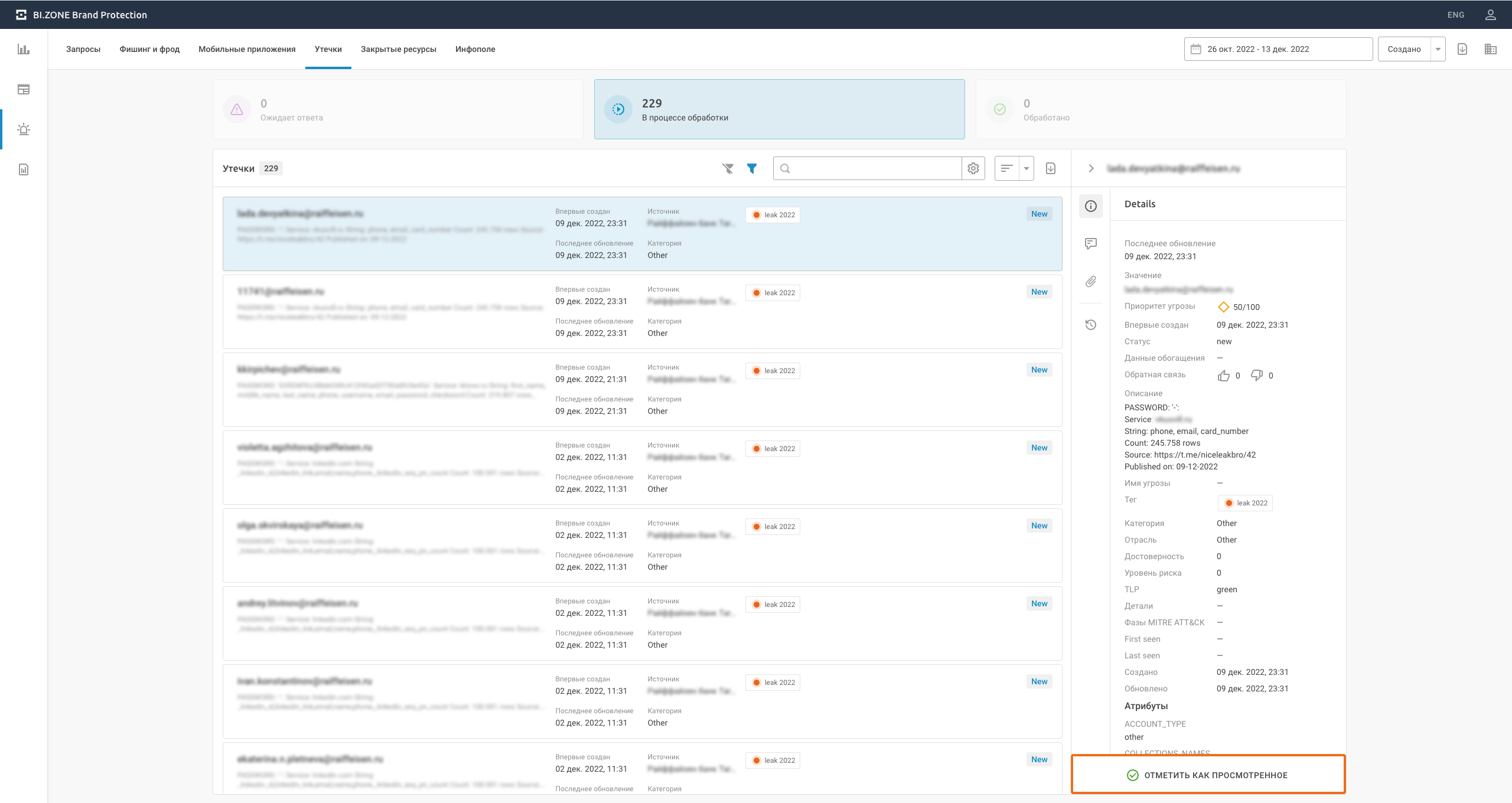Click the Приоритет угрозы 50/100 value
1512x803 pixels.
coord(1246,307)
